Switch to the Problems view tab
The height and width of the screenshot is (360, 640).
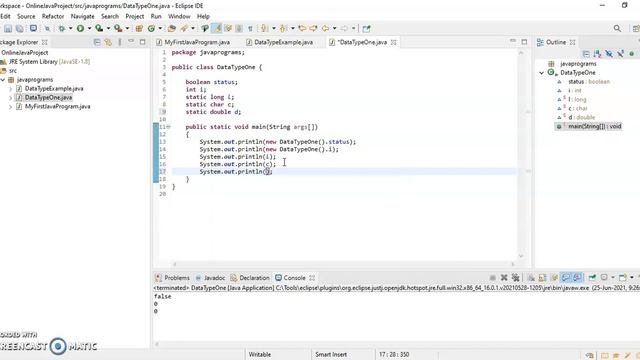(x=172, y=278)
